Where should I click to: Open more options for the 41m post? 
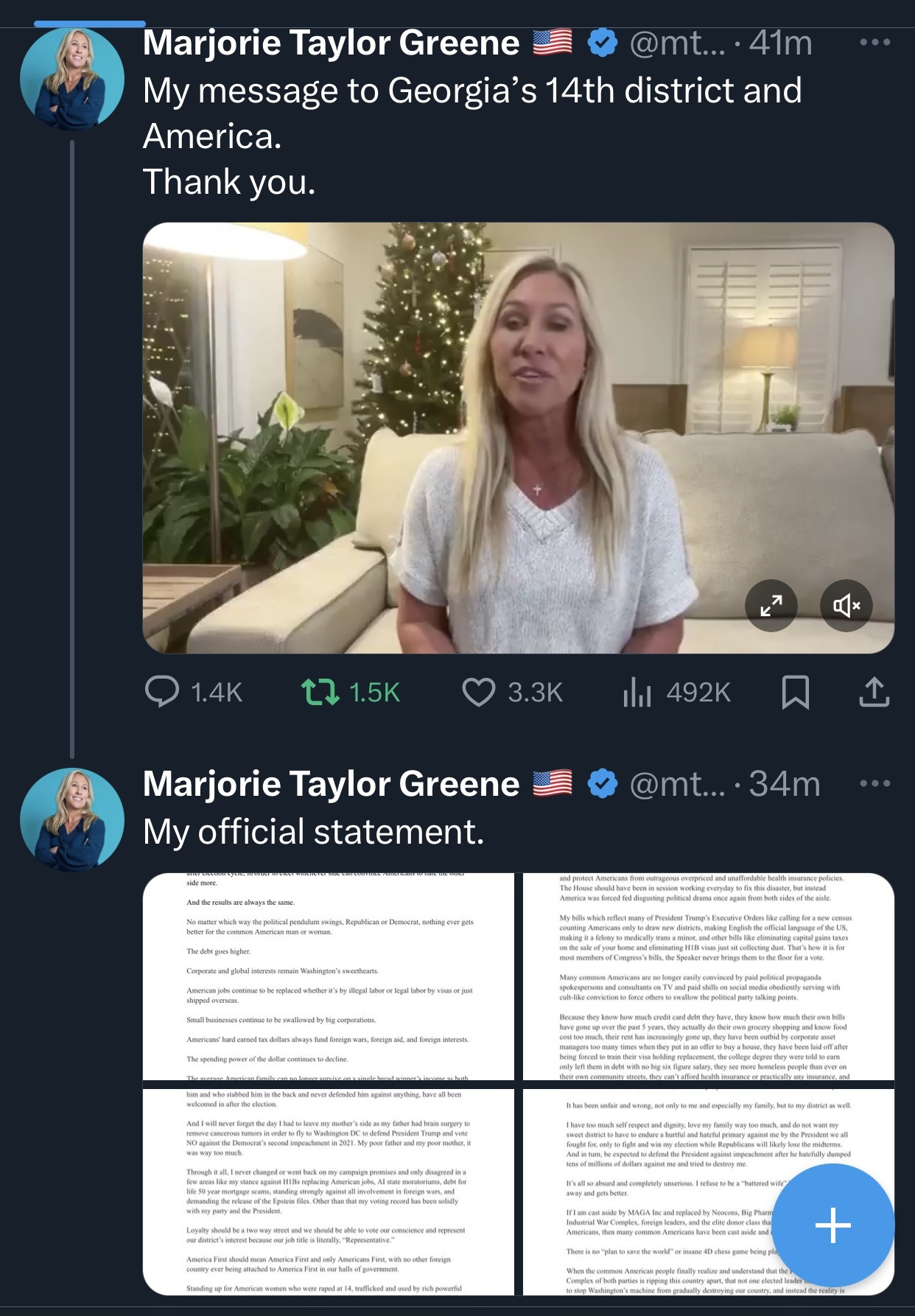(x=874, y=42)
